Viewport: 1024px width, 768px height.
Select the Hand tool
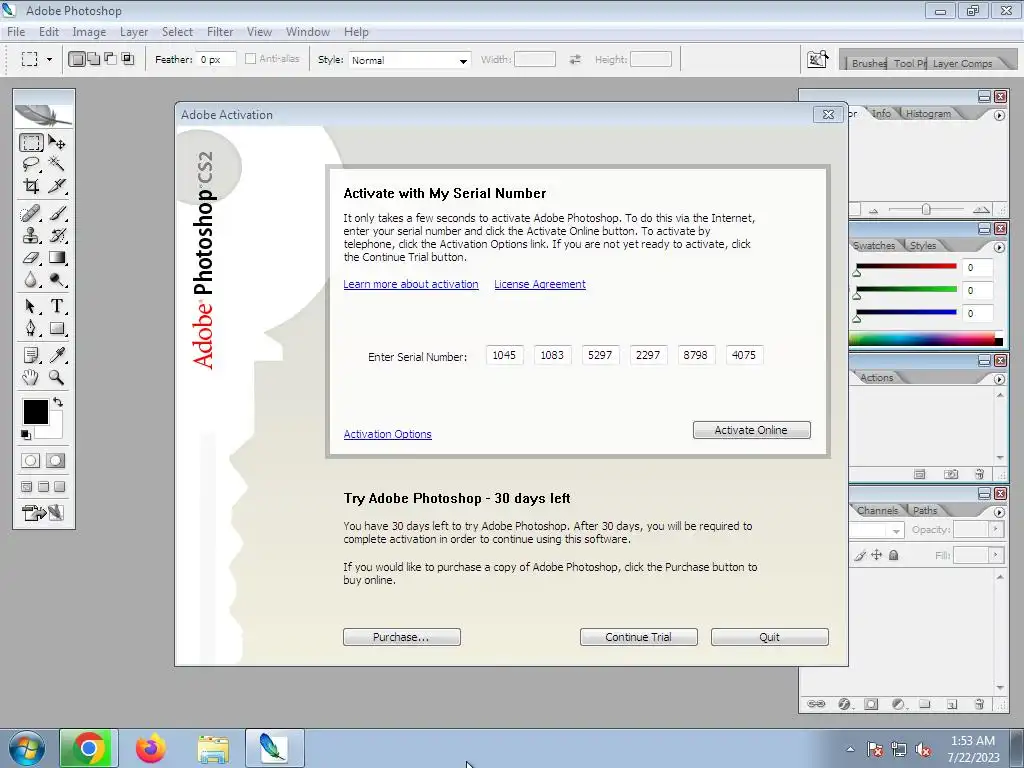pyautogui.click(x=31, y=377)
